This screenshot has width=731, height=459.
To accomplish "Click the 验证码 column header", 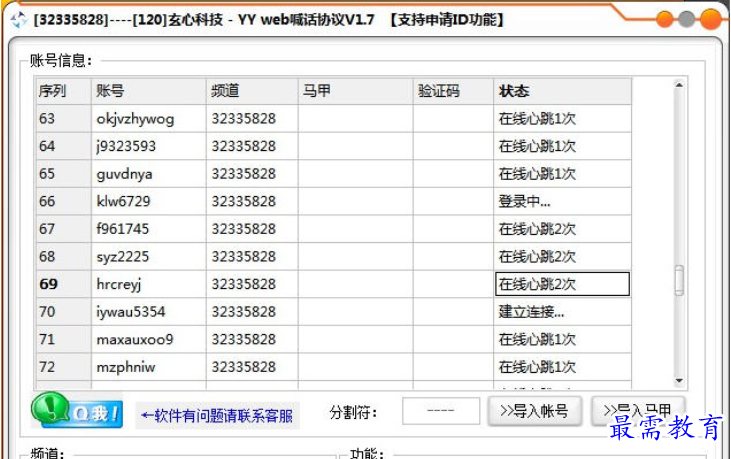I will pyautogui.click(x=452, y=91).
